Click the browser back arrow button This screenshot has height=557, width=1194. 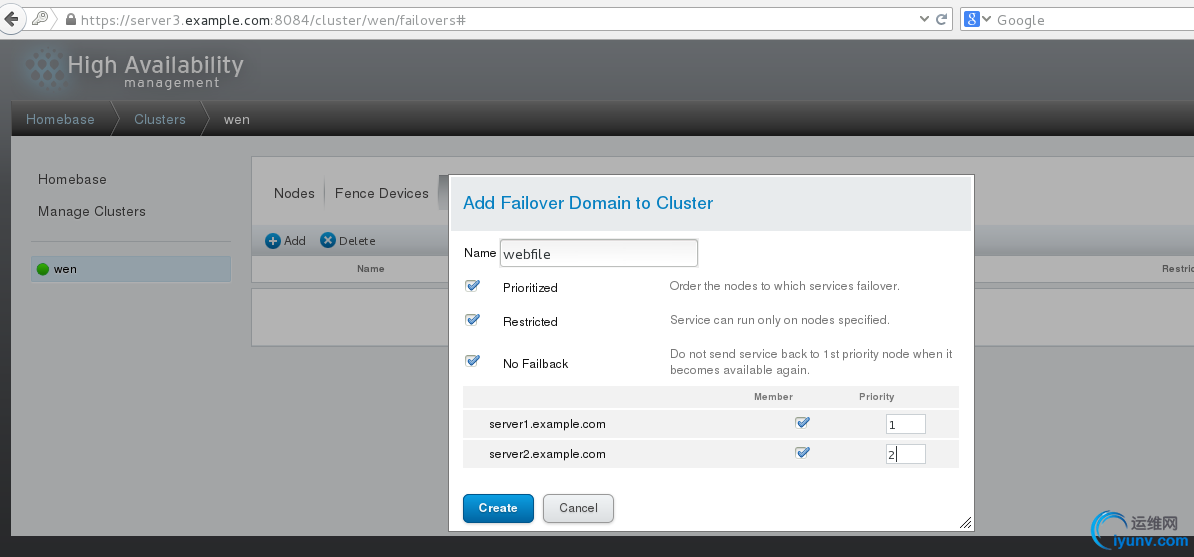pyautogui.click(x=11, y=19)
